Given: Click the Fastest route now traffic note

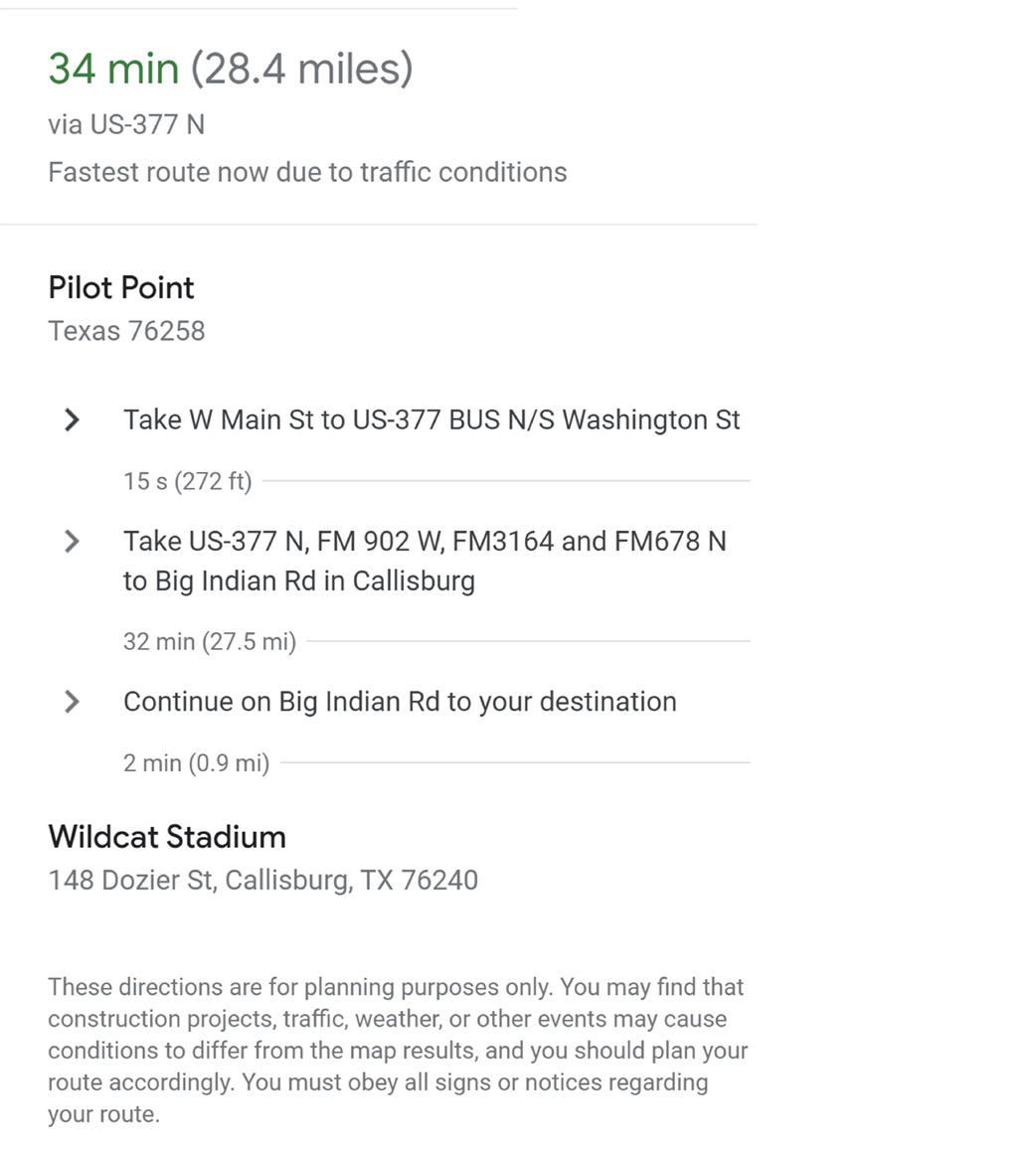Looking at the screenshot, I should pos(308,172).
